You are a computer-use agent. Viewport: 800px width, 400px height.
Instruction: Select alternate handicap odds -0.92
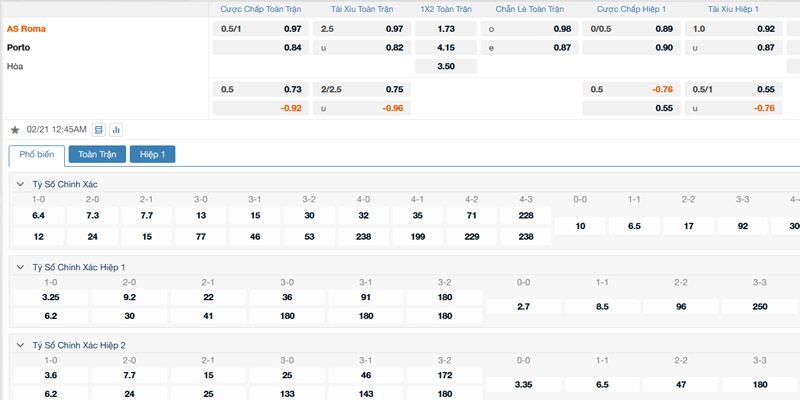coord(261,108)
